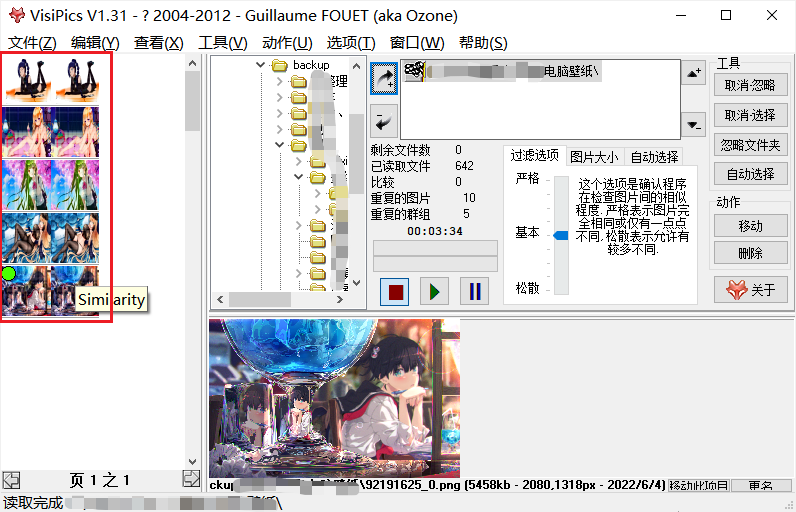This screenshot has width=796, height=512.
Task: Open the 工具(V) menu
Action: tap(223, 43)
